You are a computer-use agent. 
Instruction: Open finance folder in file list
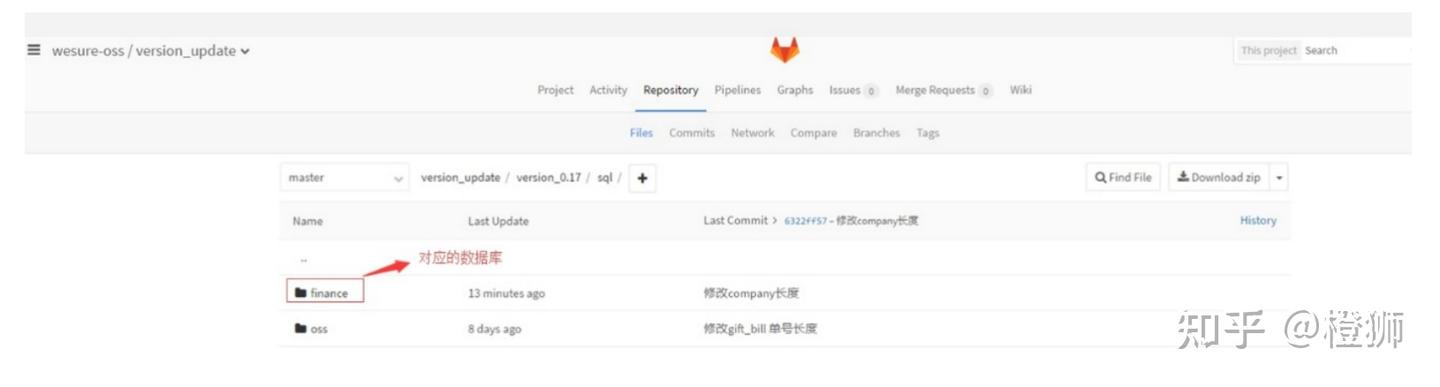[x=321, y=293]
